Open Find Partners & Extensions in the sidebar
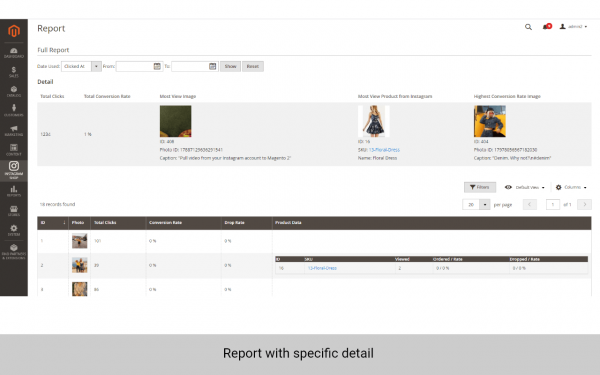 click(14, 252)
